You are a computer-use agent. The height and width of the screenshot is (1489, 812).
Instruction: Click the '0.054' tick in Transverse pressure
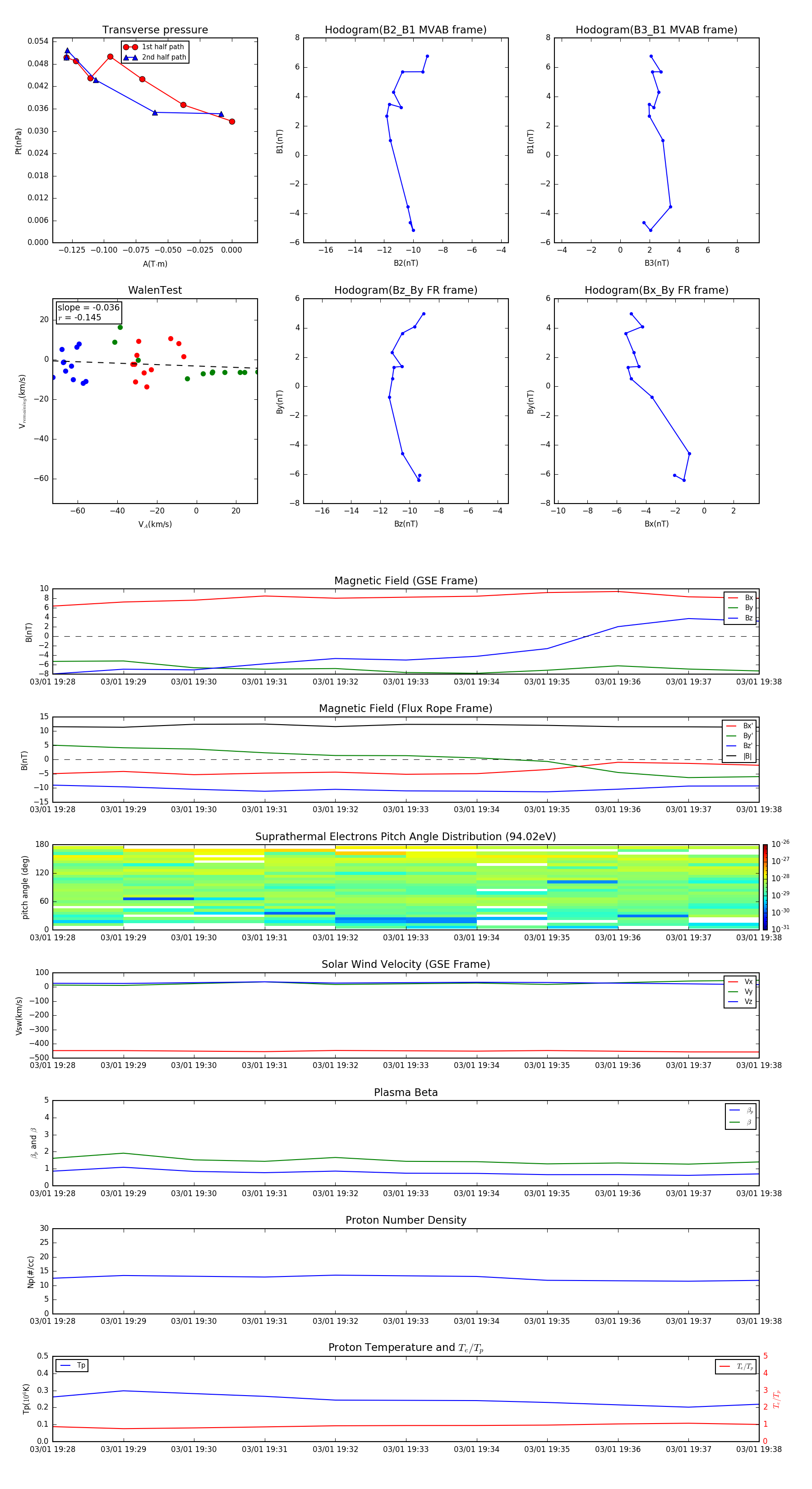38,41
